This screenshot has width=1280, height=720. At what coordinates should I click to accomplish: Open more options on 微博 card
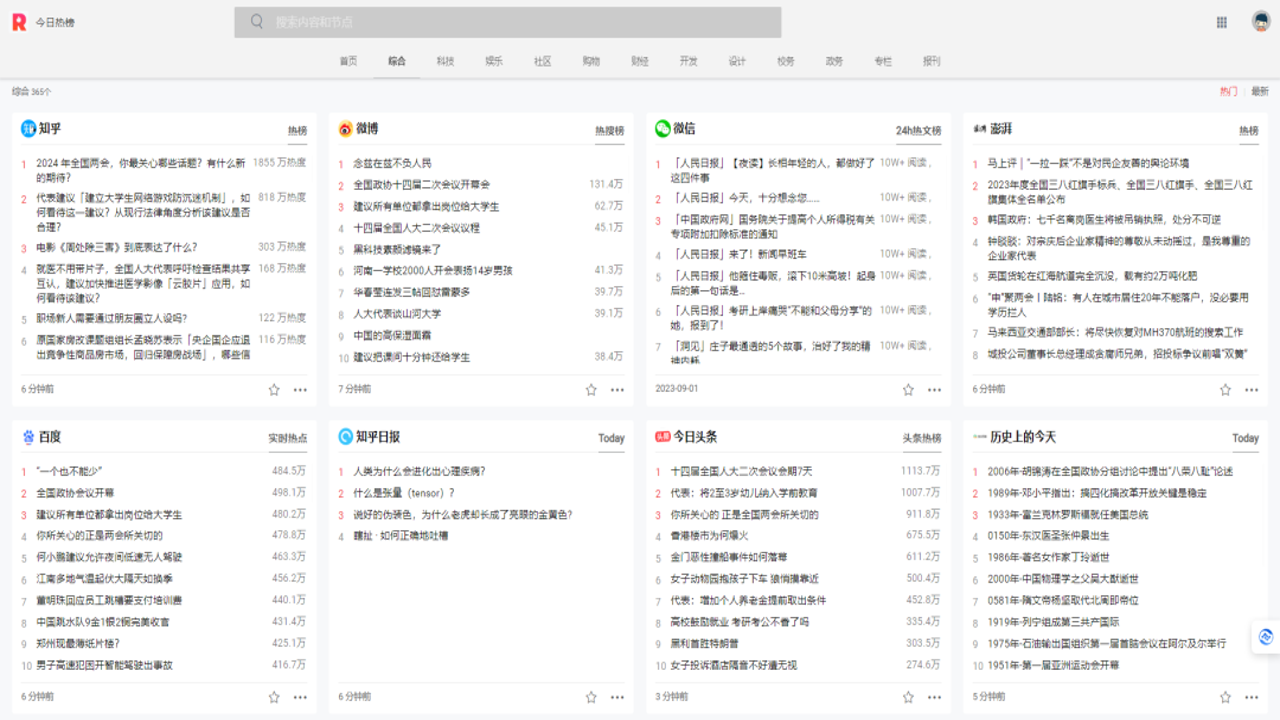click(617, 389)
